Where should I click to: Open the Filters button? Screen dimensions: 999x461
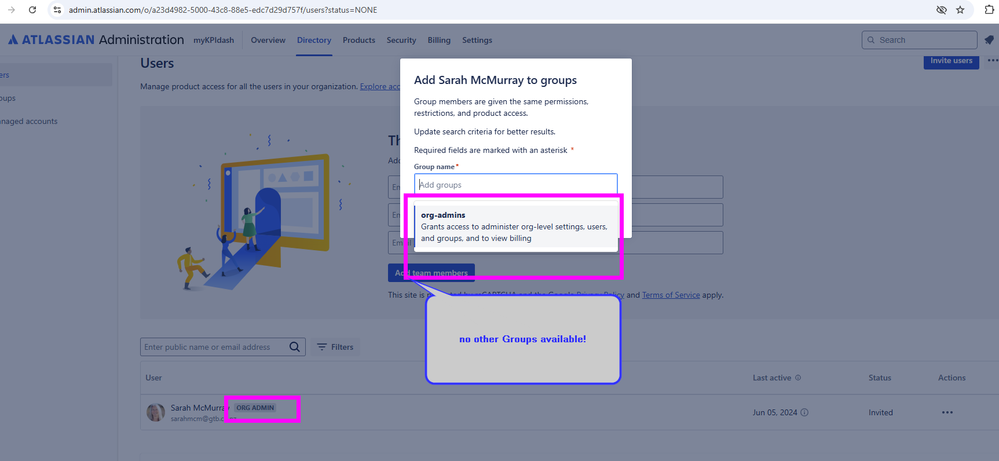(335, 347)
